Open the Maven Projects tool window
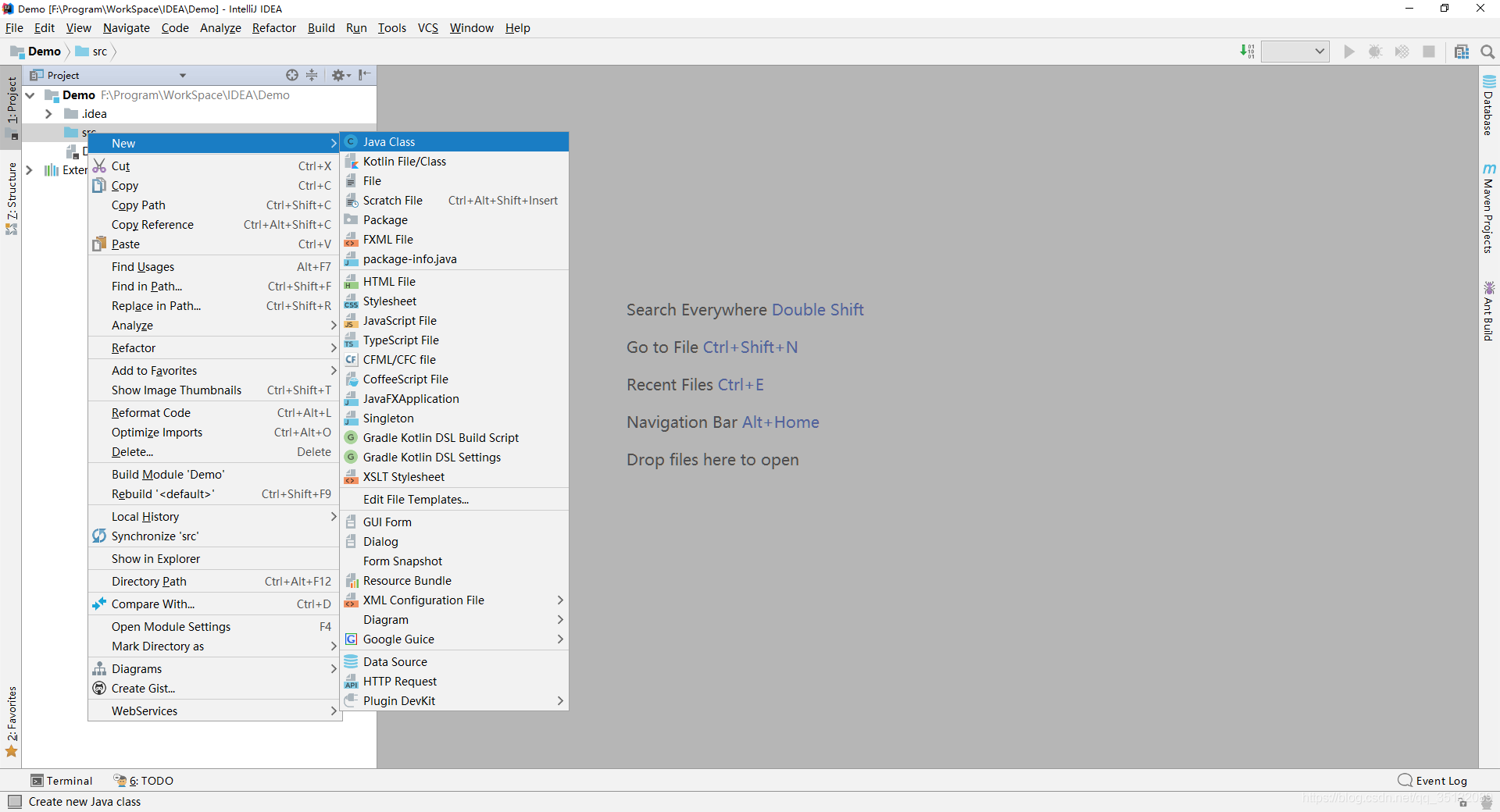This screenshot has height=812, width=1500. (x=1489, y=208)
